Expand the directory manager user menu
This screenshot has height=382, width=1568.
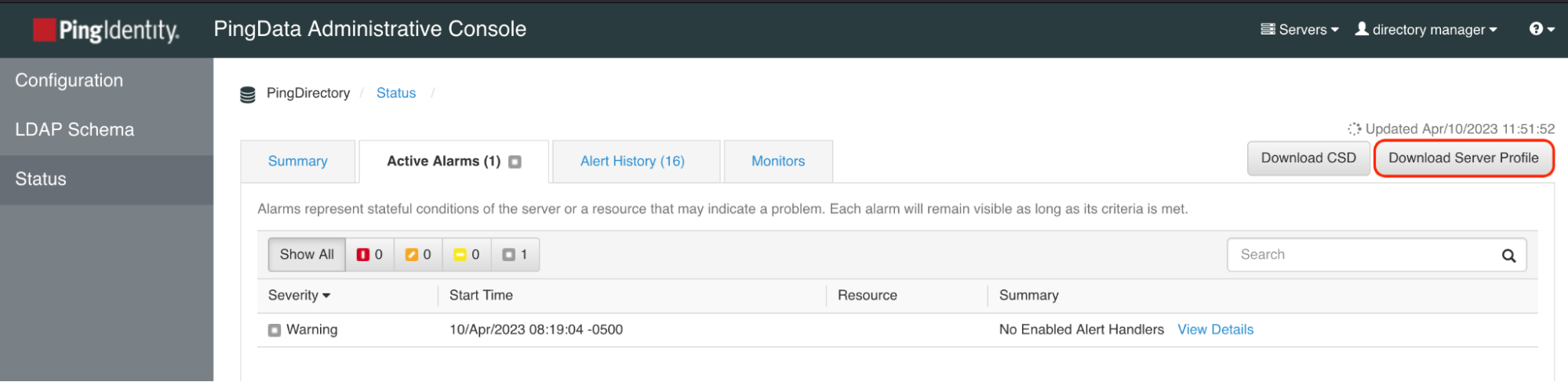click(x=1427, y=30)
